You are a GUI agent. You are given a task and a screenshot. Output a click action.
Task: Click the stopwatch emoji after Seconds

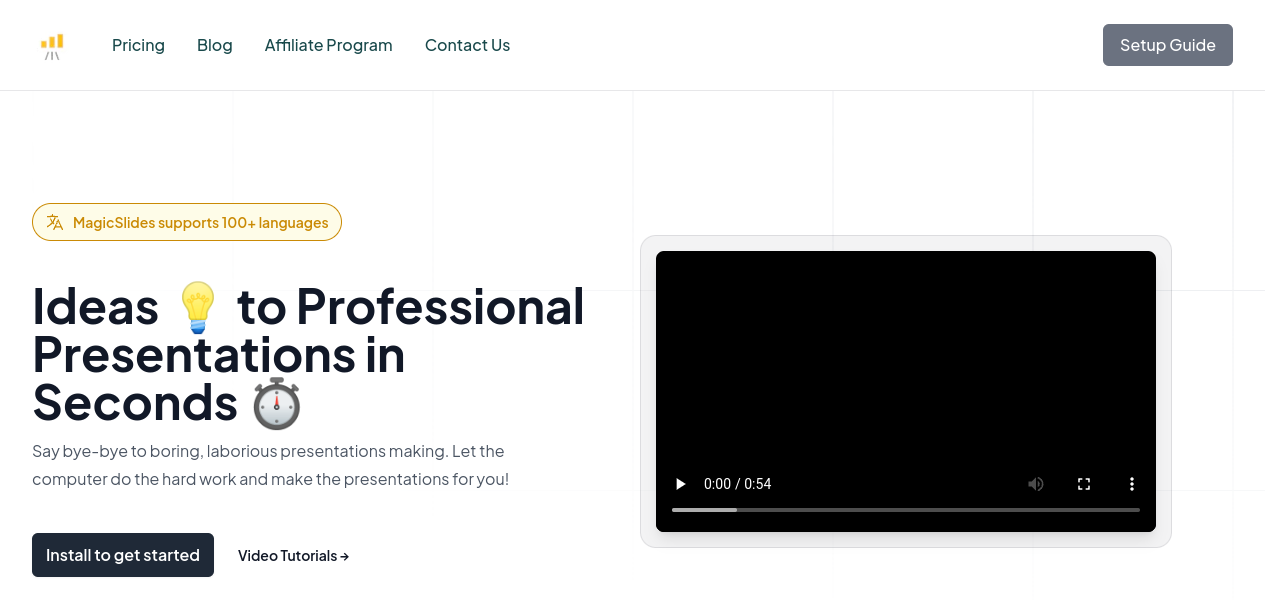(x=276, y=403)
